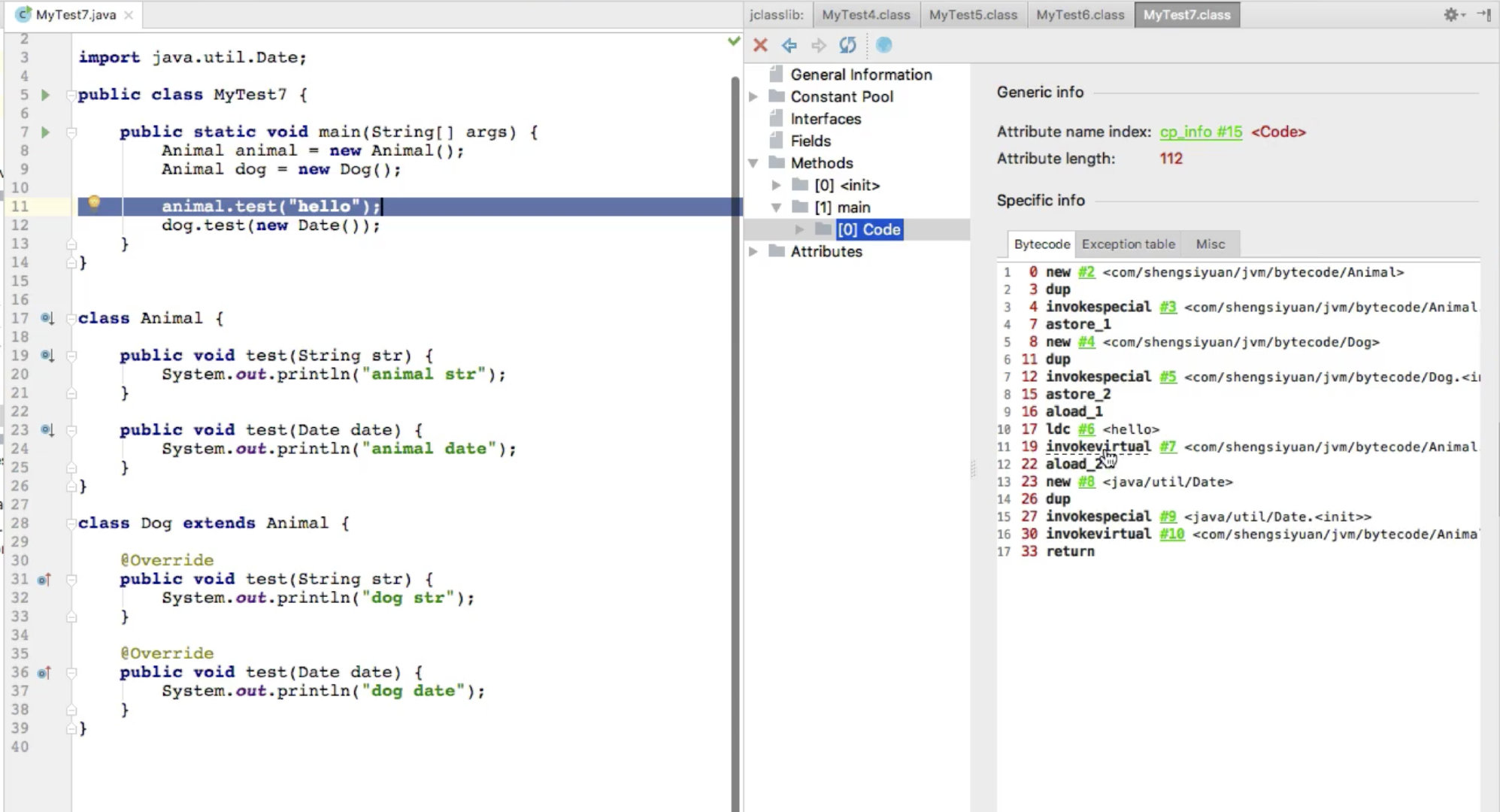Viewport: 1500px width, 812px height.
Task: Open the Bytecode tab
Action: pyautogui.click(x=1041, y=244)
